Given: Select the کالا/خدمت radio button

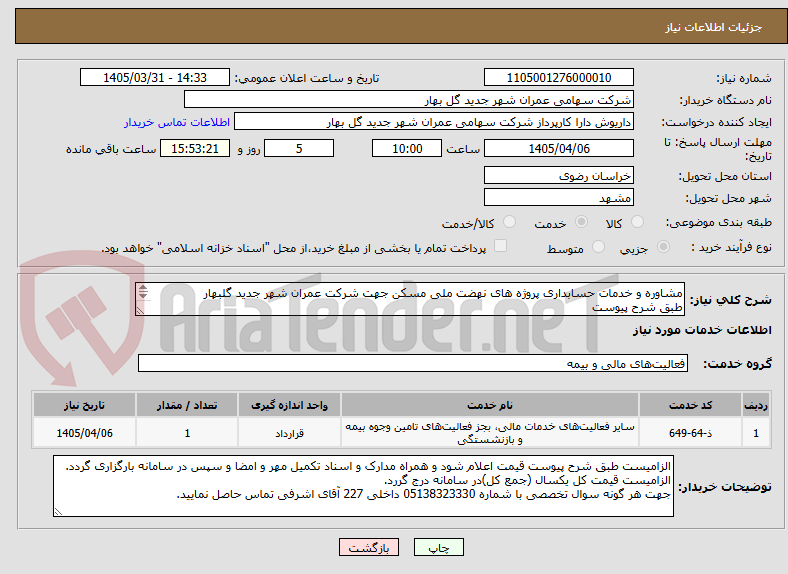Looking at the screenshot, I should [510, 222].
